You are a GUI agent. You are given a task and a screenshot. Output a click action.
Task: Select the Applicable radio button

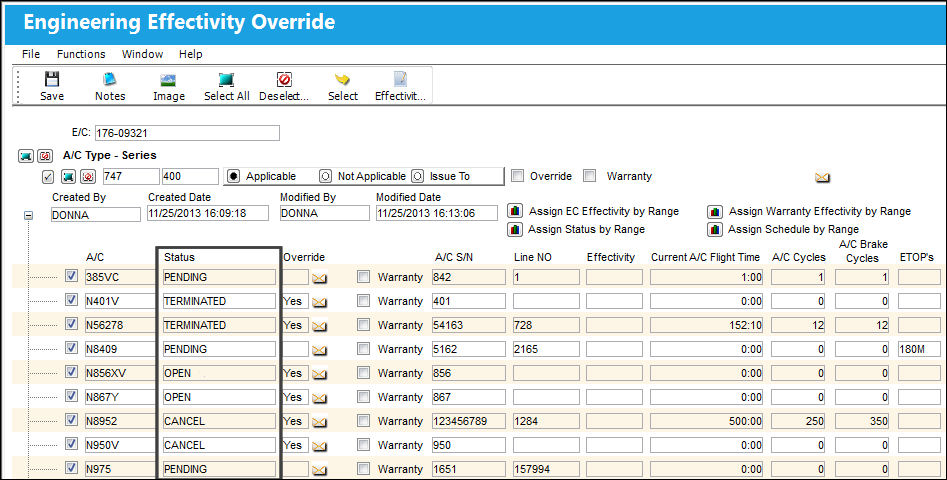click(234, 176)
